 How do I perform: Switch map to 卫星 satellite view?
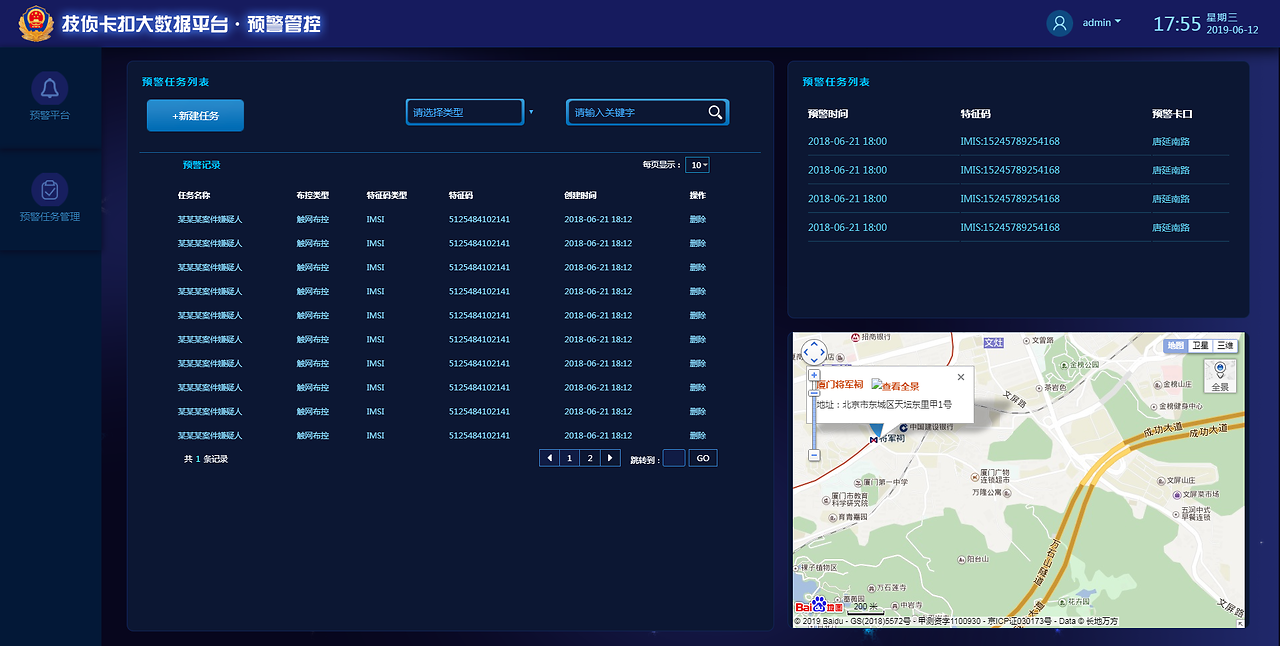tap(1200, 345)
